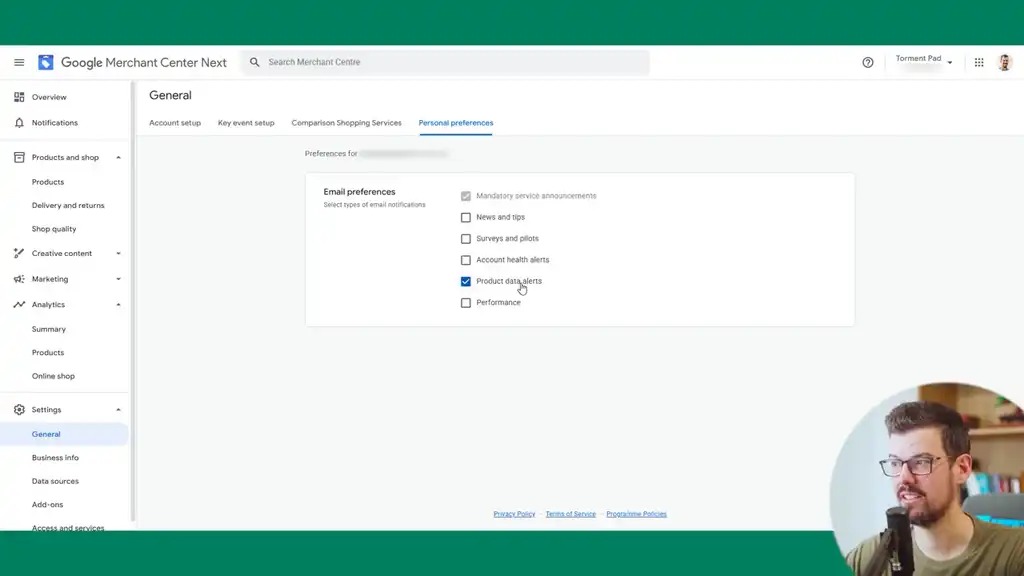This screenshot has width=1024, height=576.
Task: Click the Help question mark icon
Action: pyautogui.click(x=867, y=62)
